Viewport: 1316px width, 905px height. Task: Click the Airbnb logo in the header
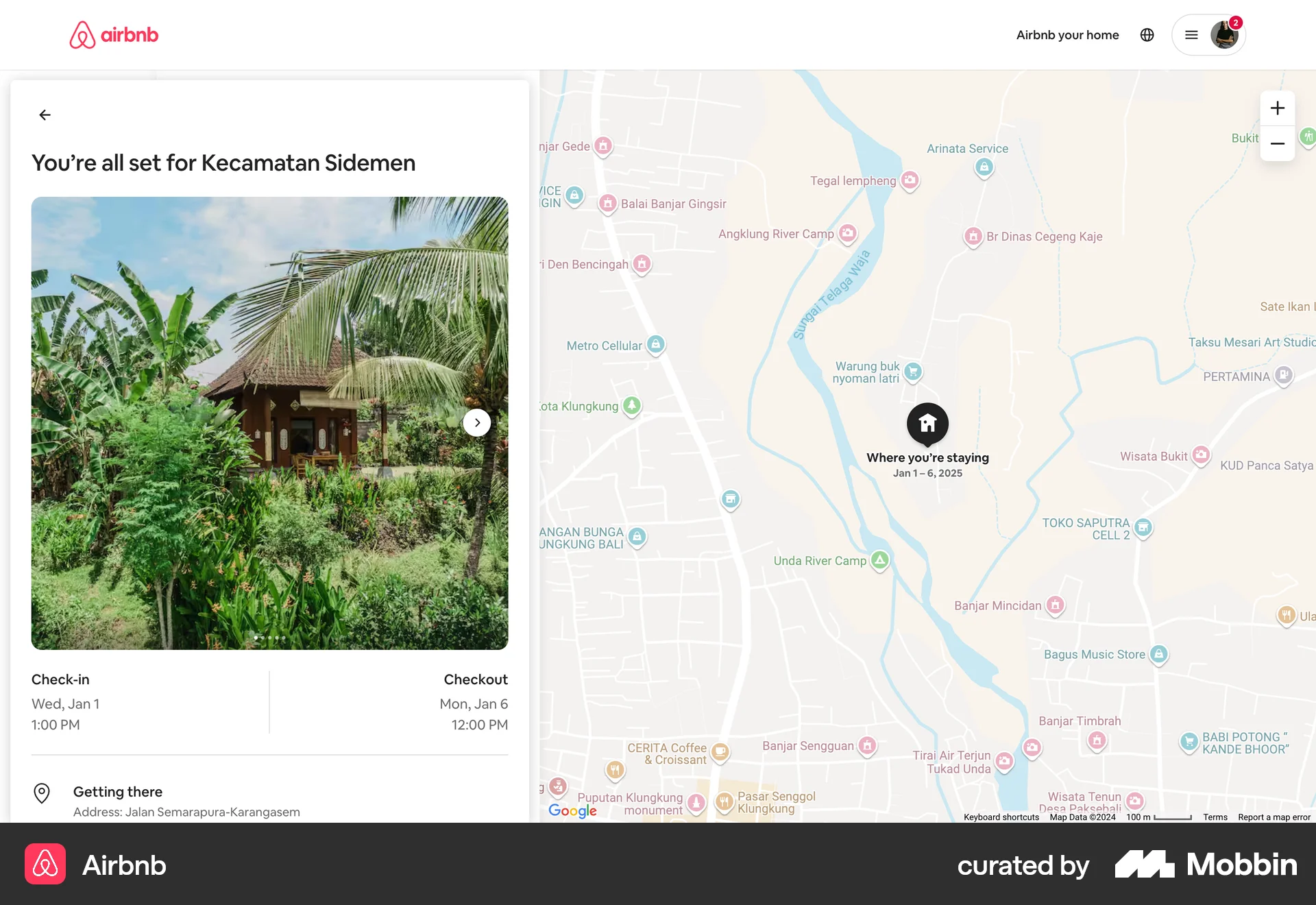coord(113,34)
